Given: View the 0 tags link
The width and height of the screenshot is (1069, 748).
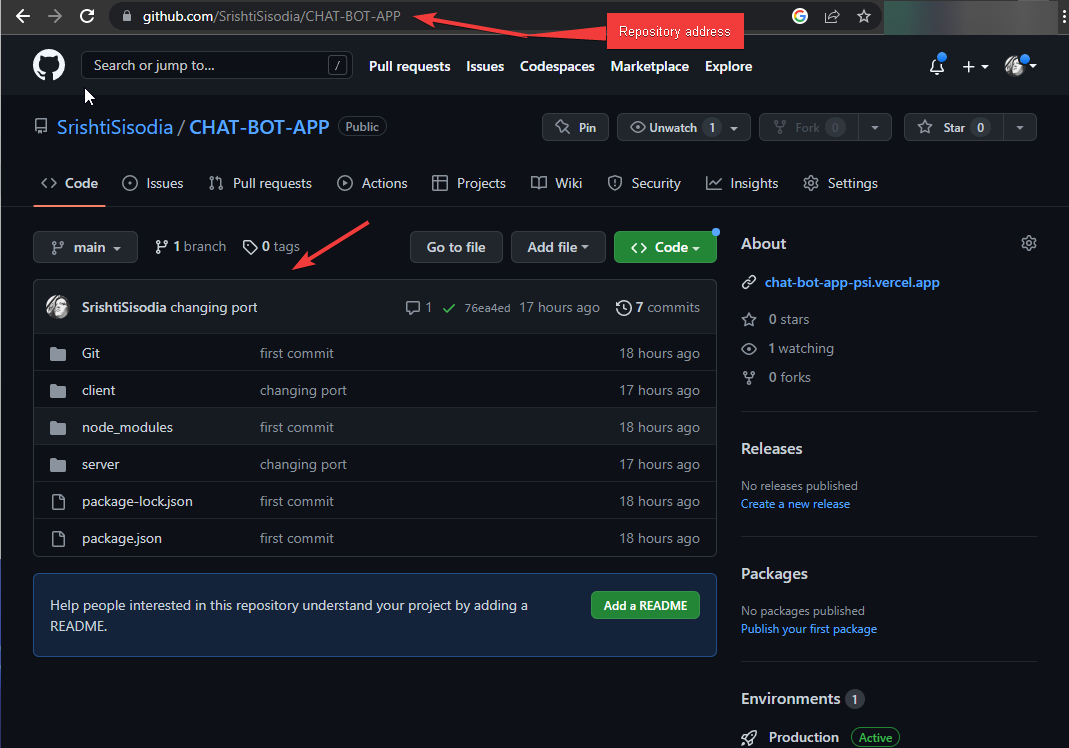Looking at the screenshot, I should click(271, 247).
